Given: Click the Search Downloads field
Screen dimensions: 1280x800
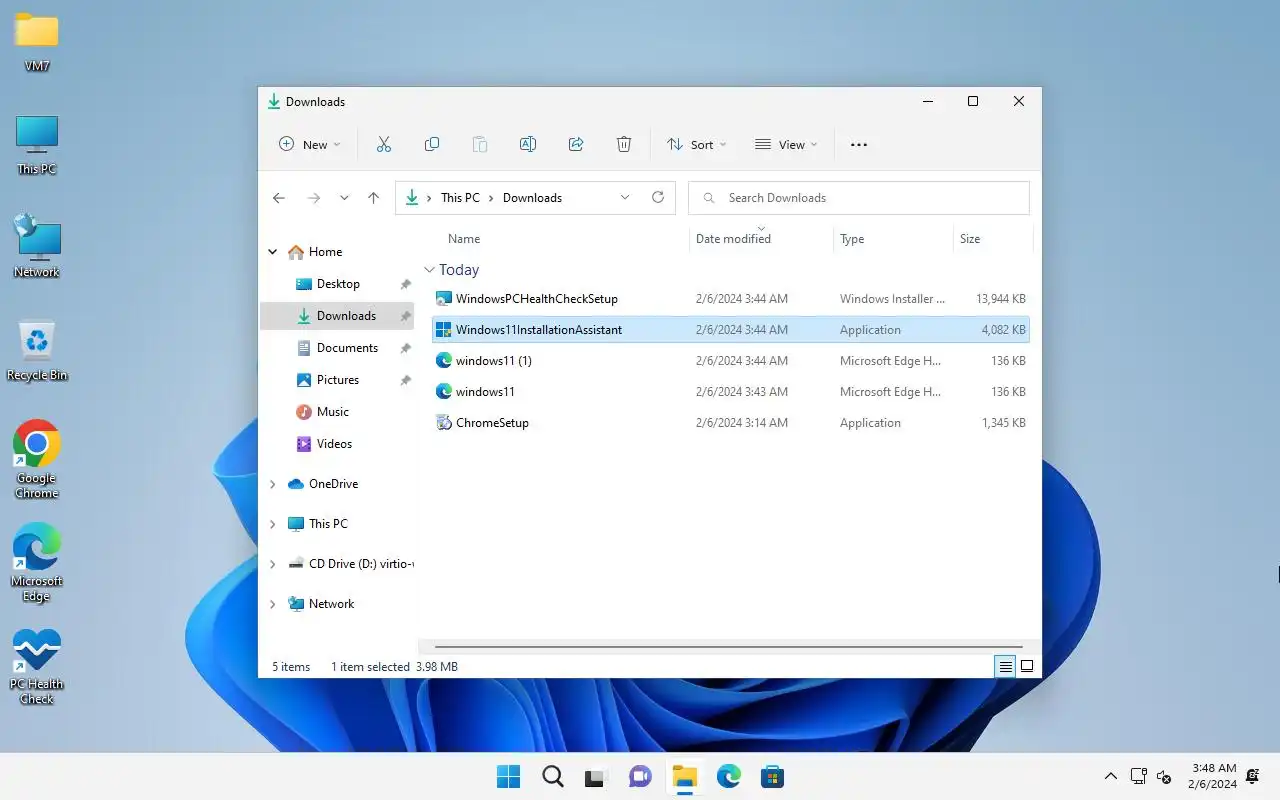Looking at the screenshot, I should (x=859, y=198).
